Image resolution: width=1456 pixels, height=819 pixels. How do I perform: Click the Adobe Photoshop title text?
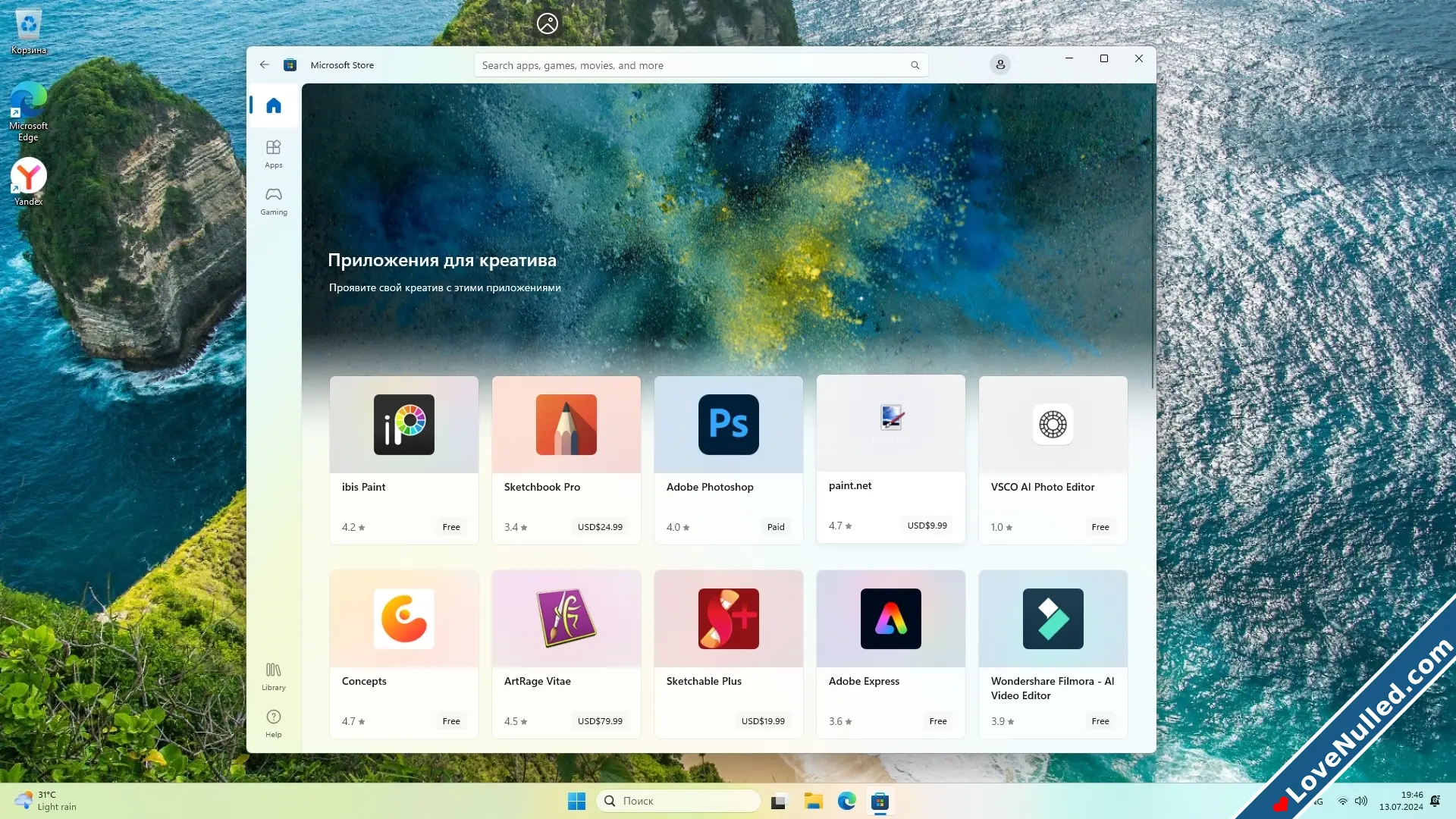click(x=710, y=487)
